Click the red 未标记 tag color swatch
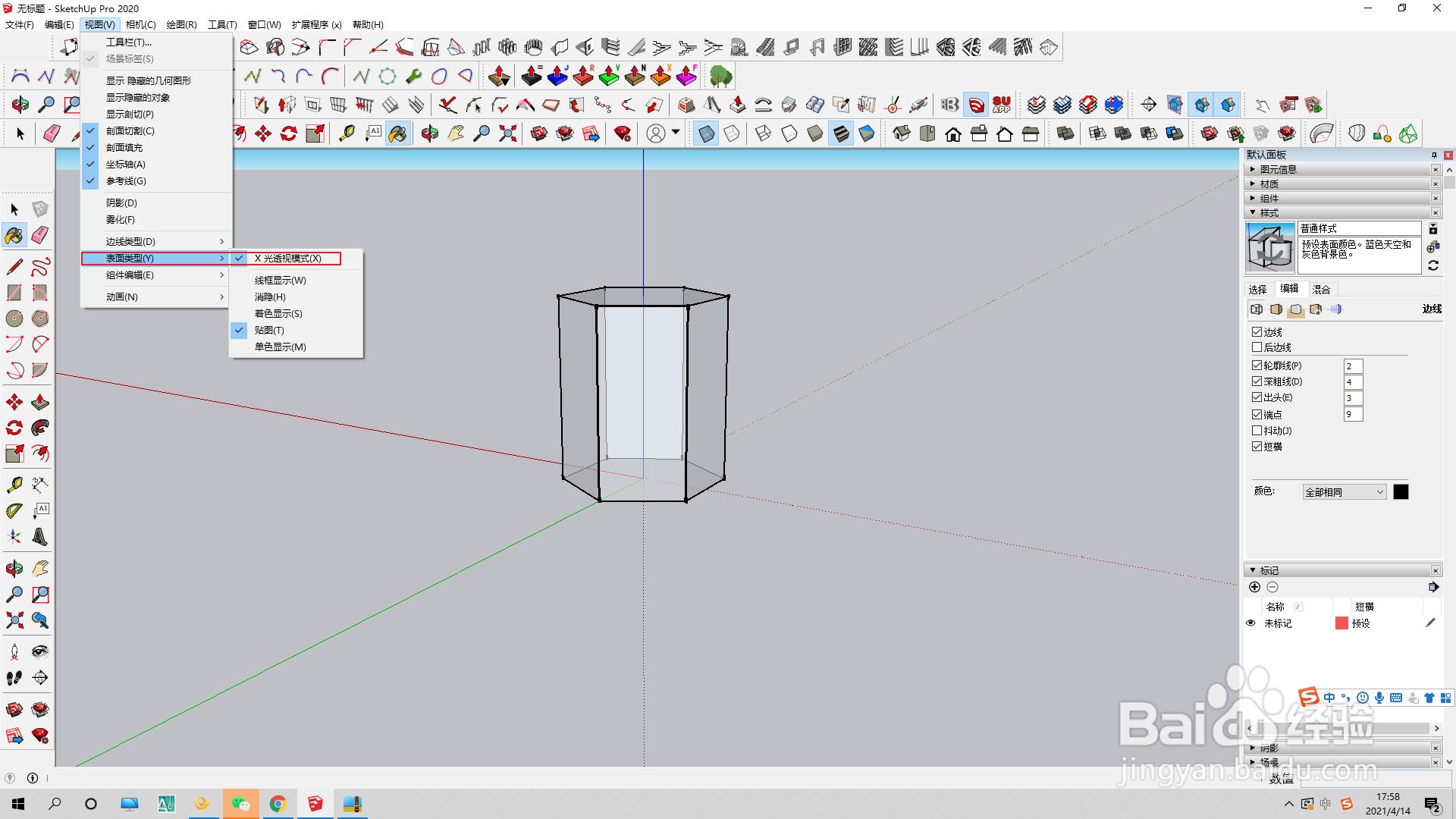This screenshot has height=819, width=1456. click(x=1341, y=623)
